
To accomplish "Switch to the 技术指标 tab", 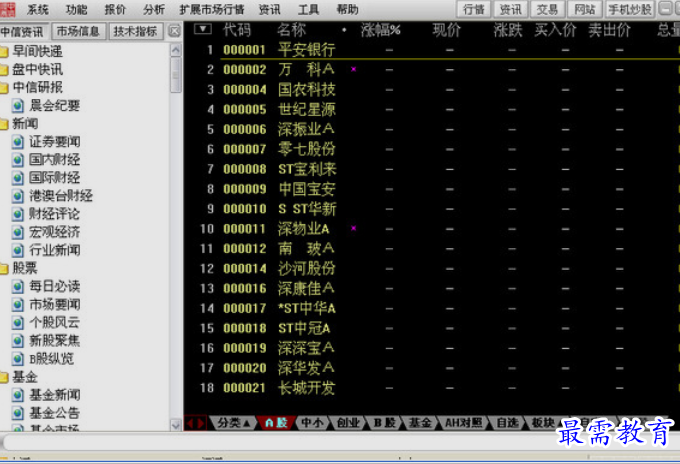I will (x=135, y=31).
